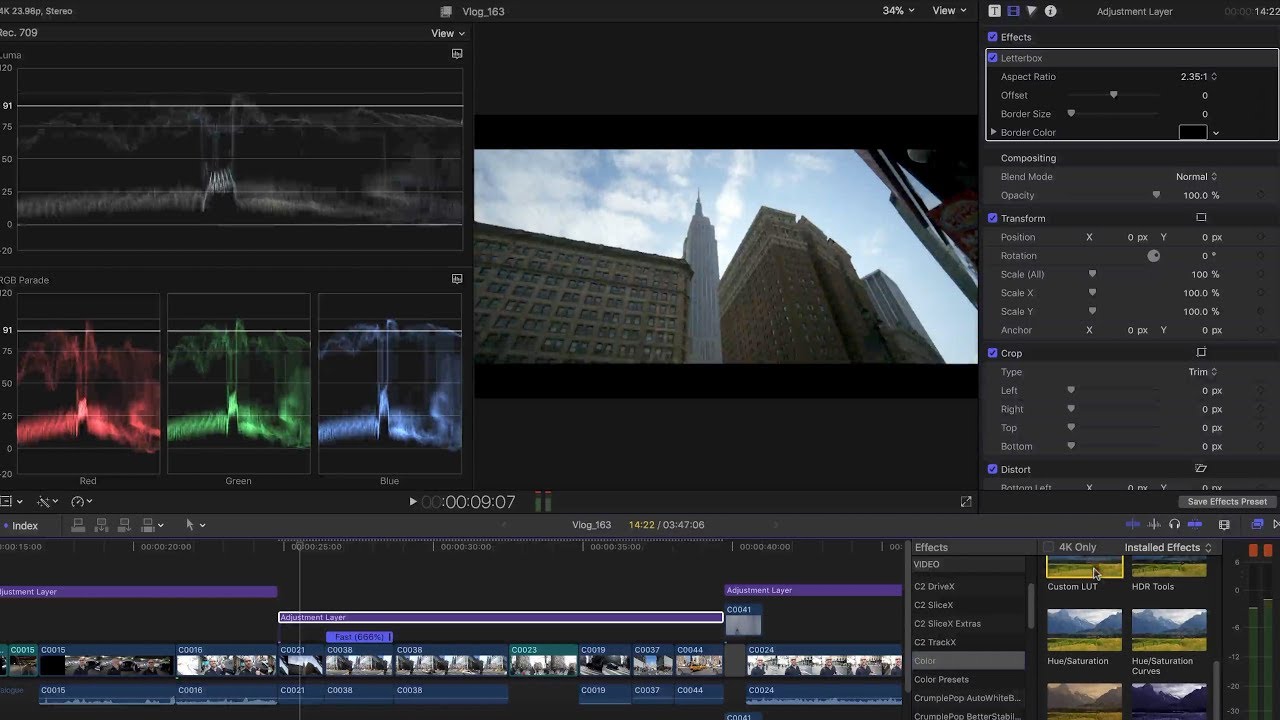
Task: Open the Color inspector triangle icon
Action: pos(1031,11)
